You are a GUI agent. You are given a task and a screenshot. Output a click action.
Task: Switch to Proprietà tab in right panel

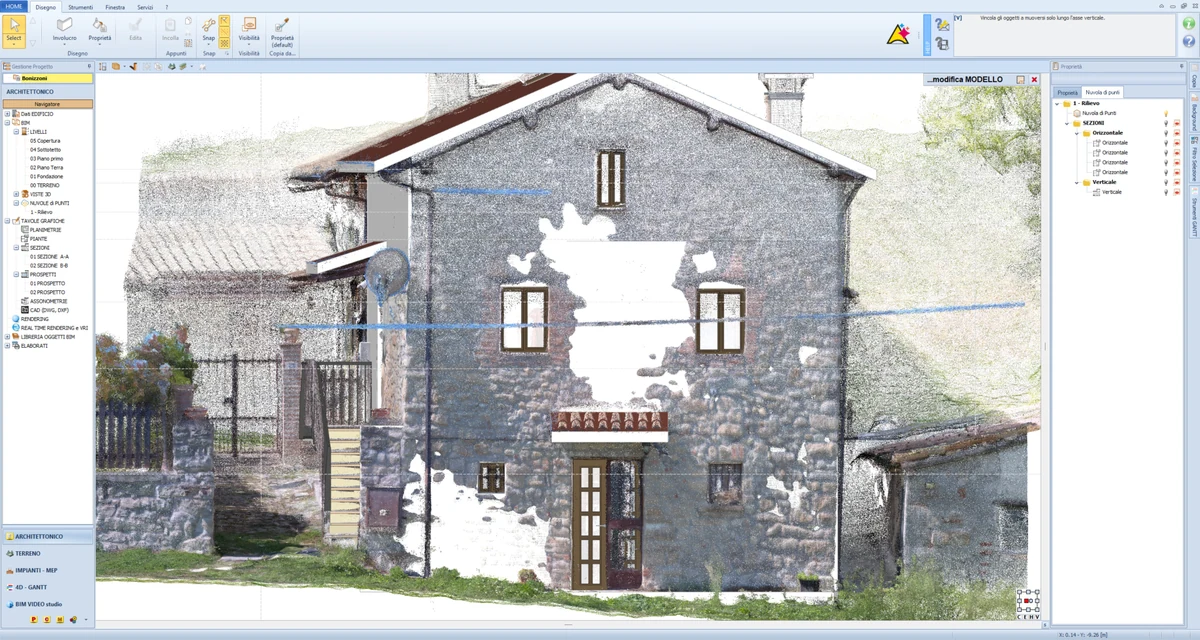click(x=1068, y=92)
